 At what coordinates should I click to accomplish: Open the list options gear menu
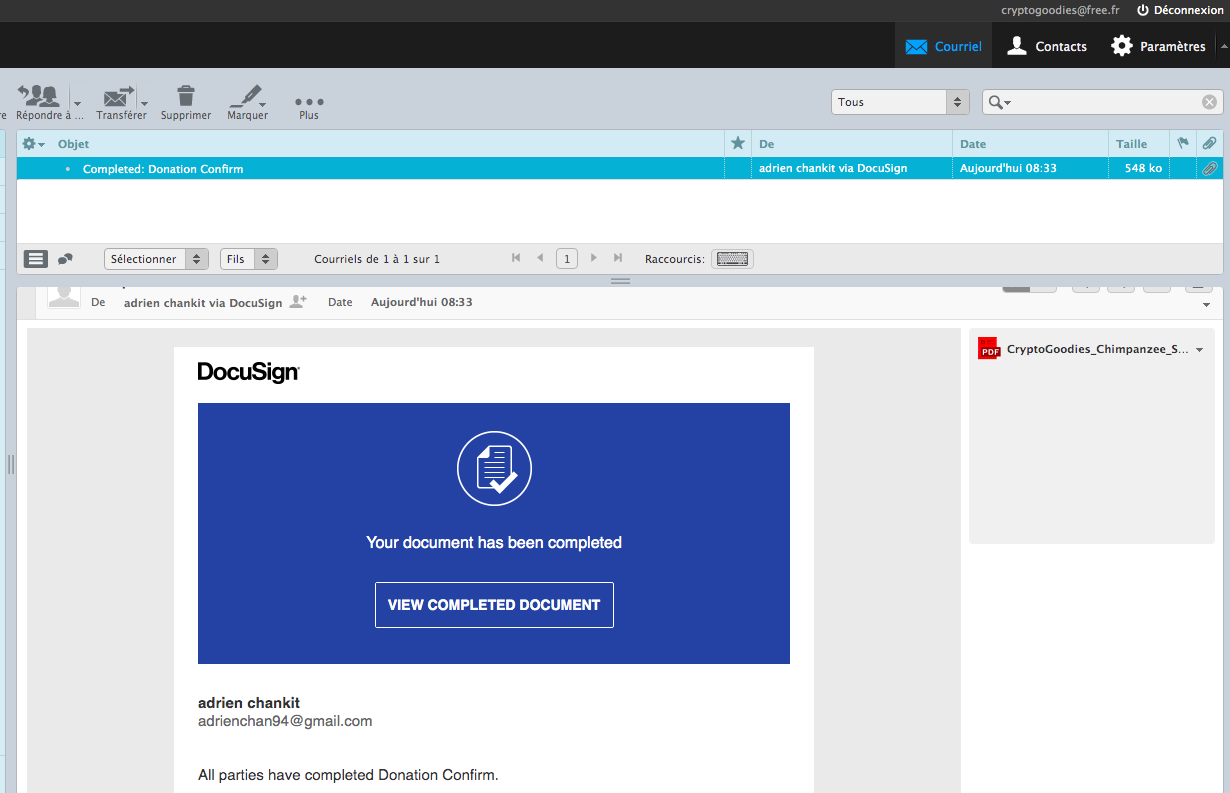(x=34, y=144)
